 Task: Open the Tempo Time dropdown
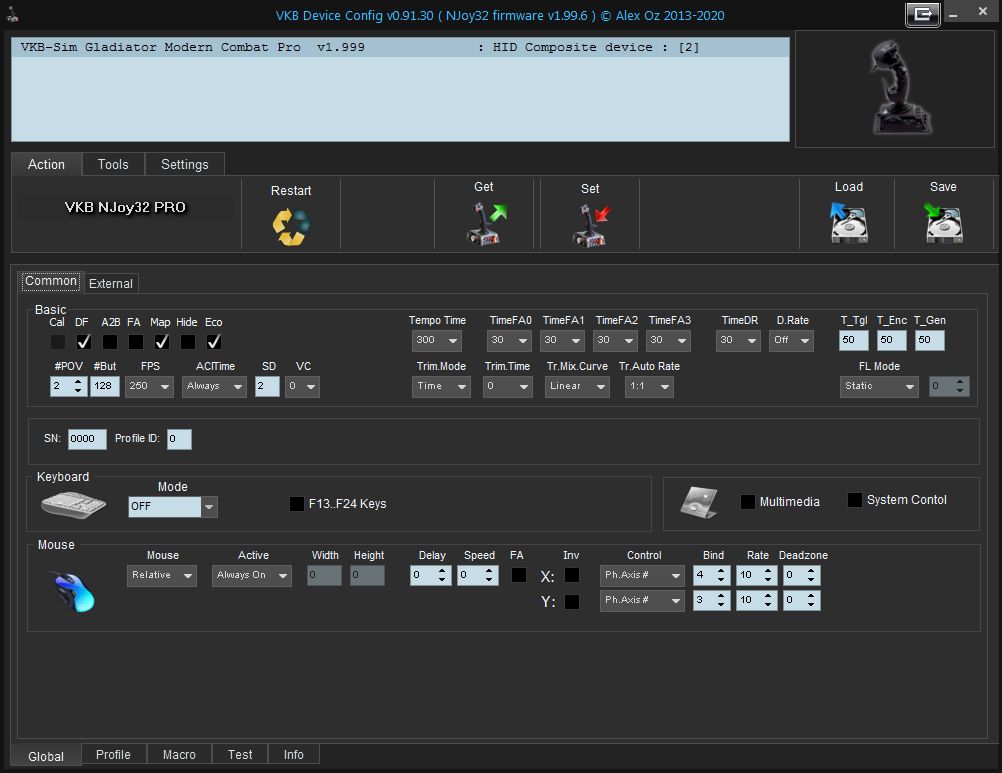click(x=436, y=340)
